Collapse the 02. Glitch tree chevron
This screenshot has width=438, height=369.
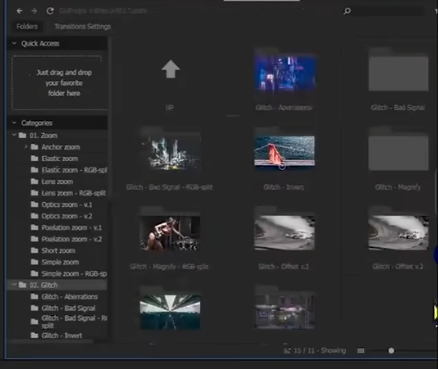pos(14,285)
